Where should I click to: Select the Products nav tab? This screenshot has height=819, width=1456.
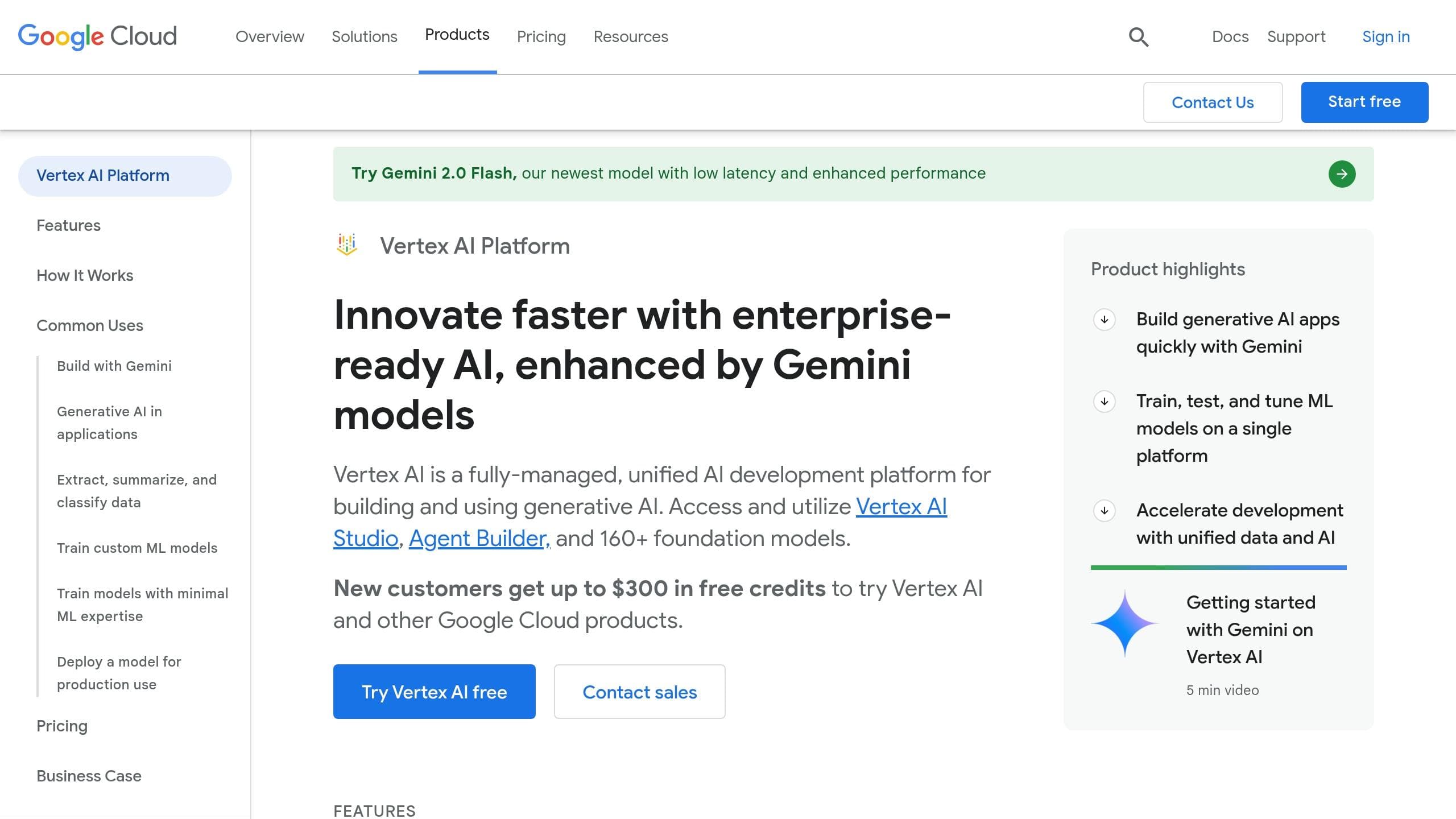(457, 35)
